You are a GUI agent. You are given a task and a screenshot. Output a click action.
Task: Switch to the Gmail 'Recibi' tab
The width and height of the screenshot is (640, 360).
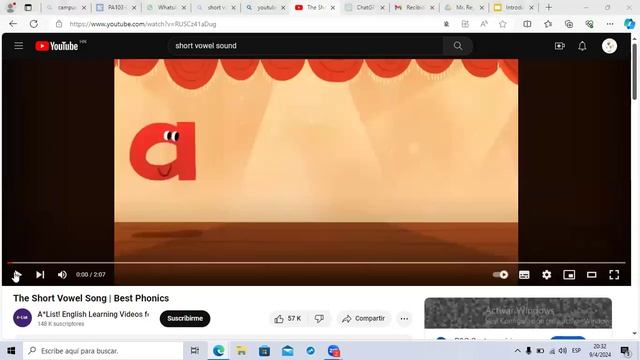(x=414, y=7)
